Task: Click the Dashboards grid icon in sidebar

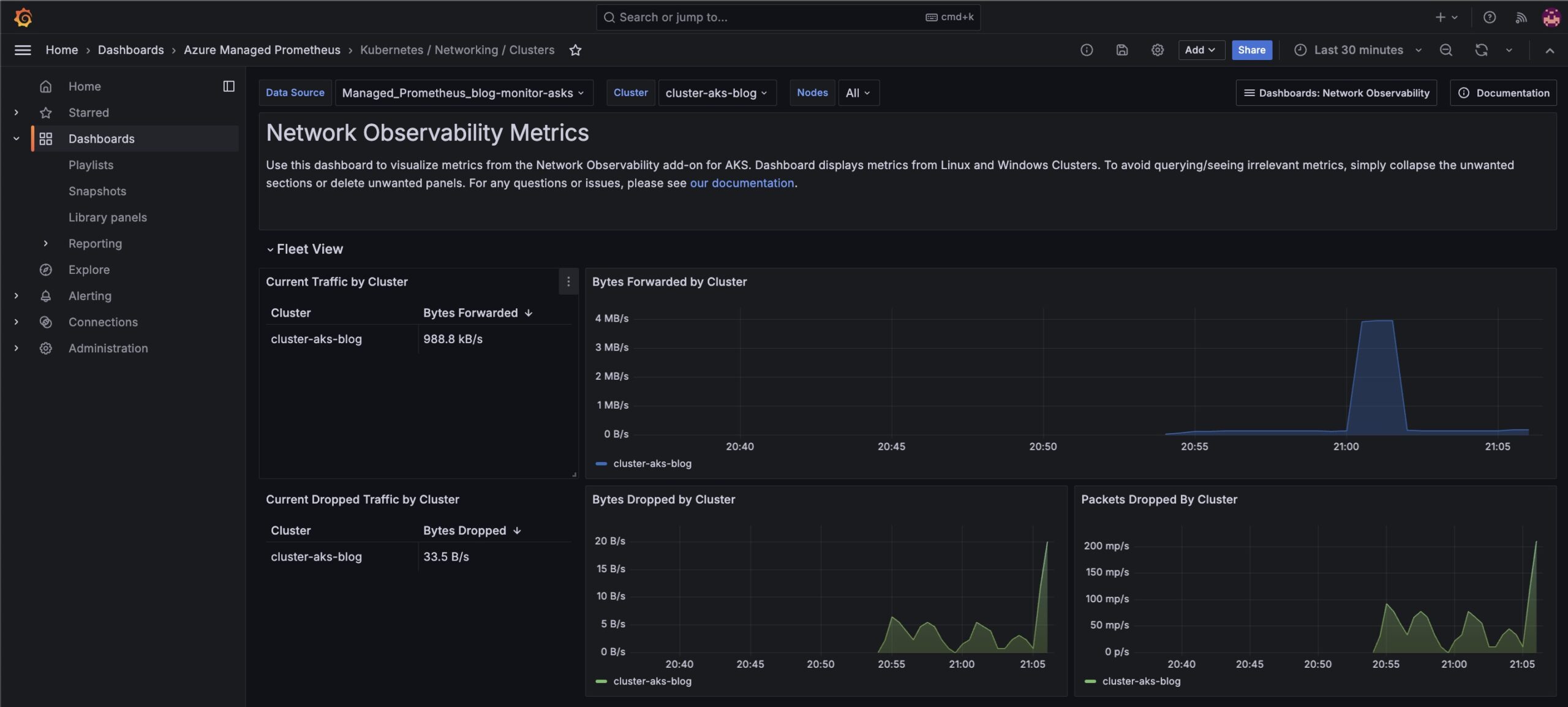Action: (45, 139)
